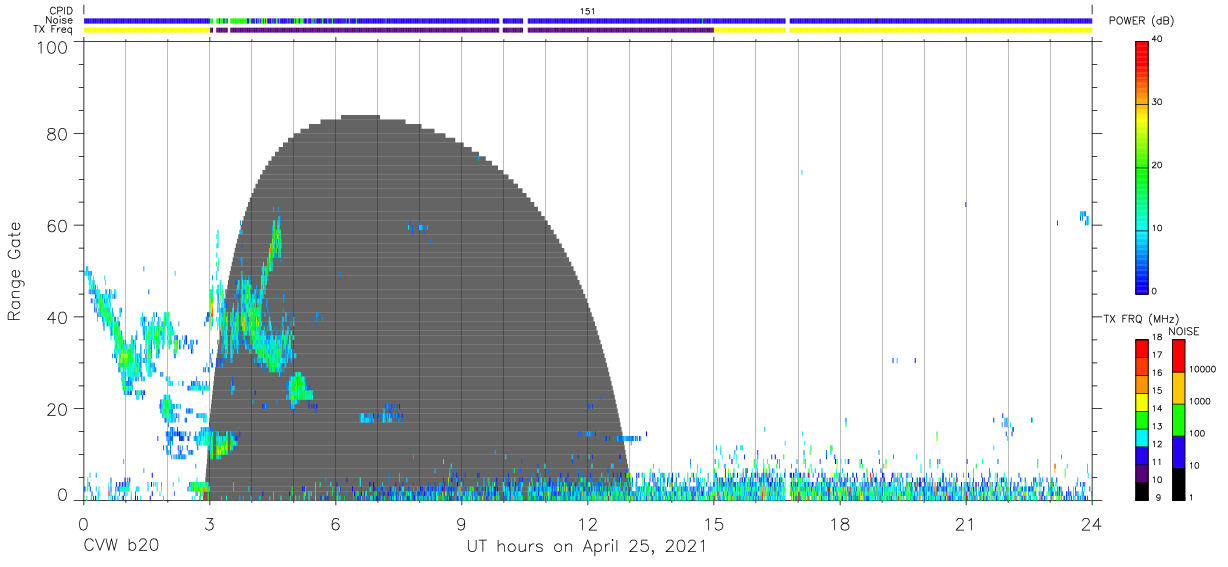This screenshot has height=567, width=1228.
Task: Click the x-axis tick label '15'
Action: pos(713,524)
